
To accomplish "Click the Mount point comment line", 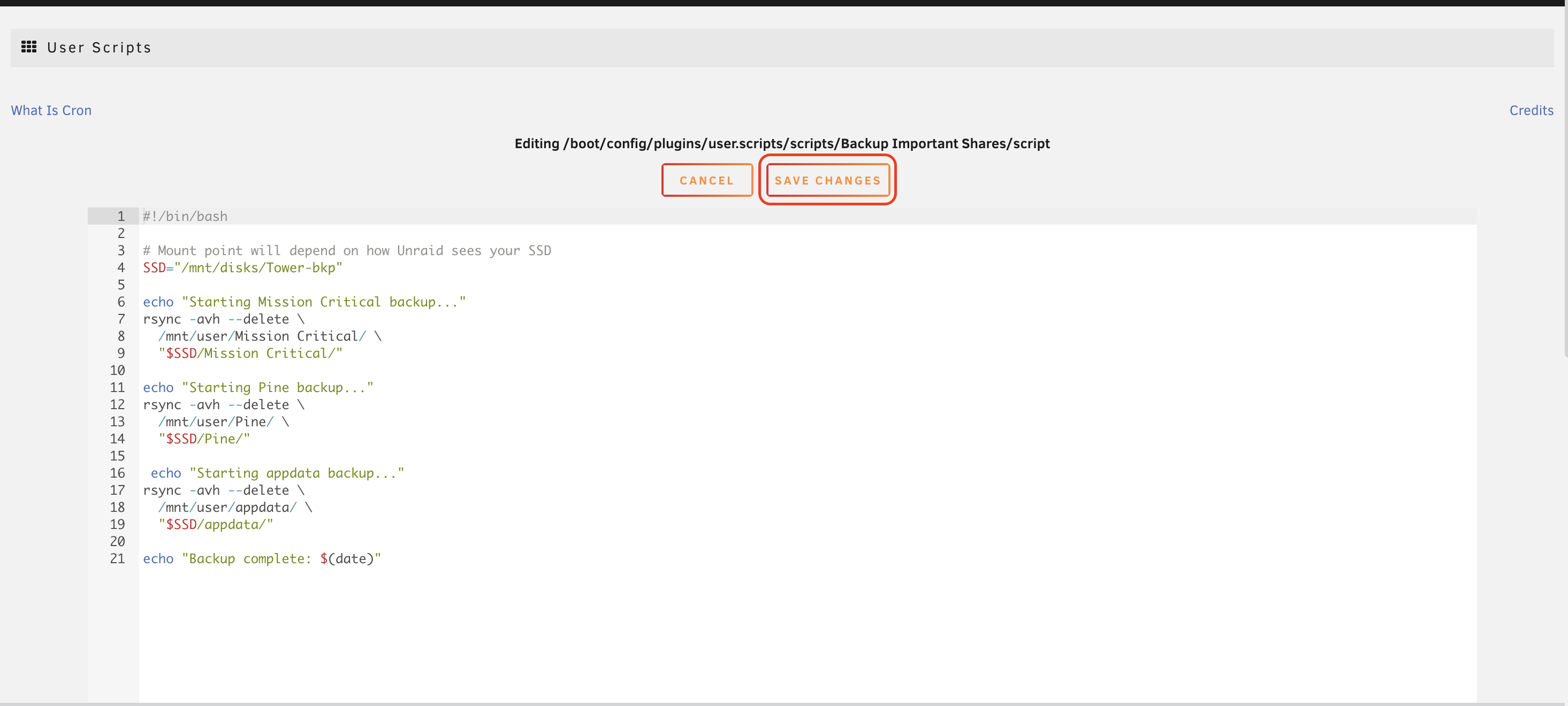I will [347, 250].
